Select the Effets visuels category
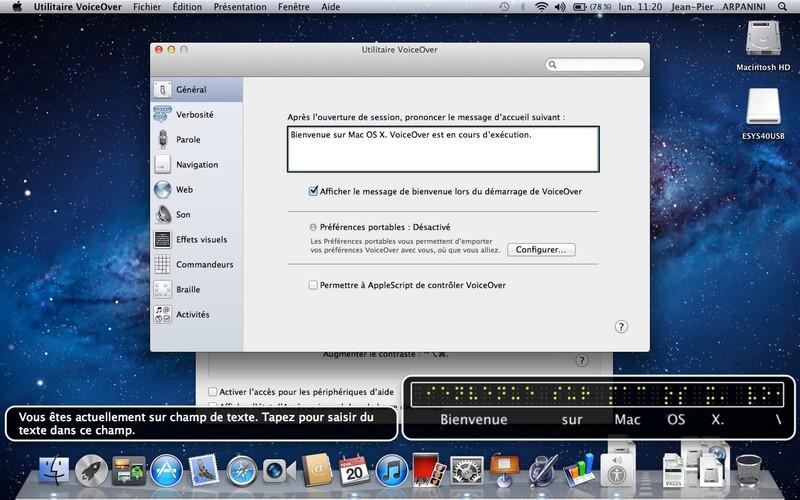Screen dimensions: 800x500 point(196,239)
